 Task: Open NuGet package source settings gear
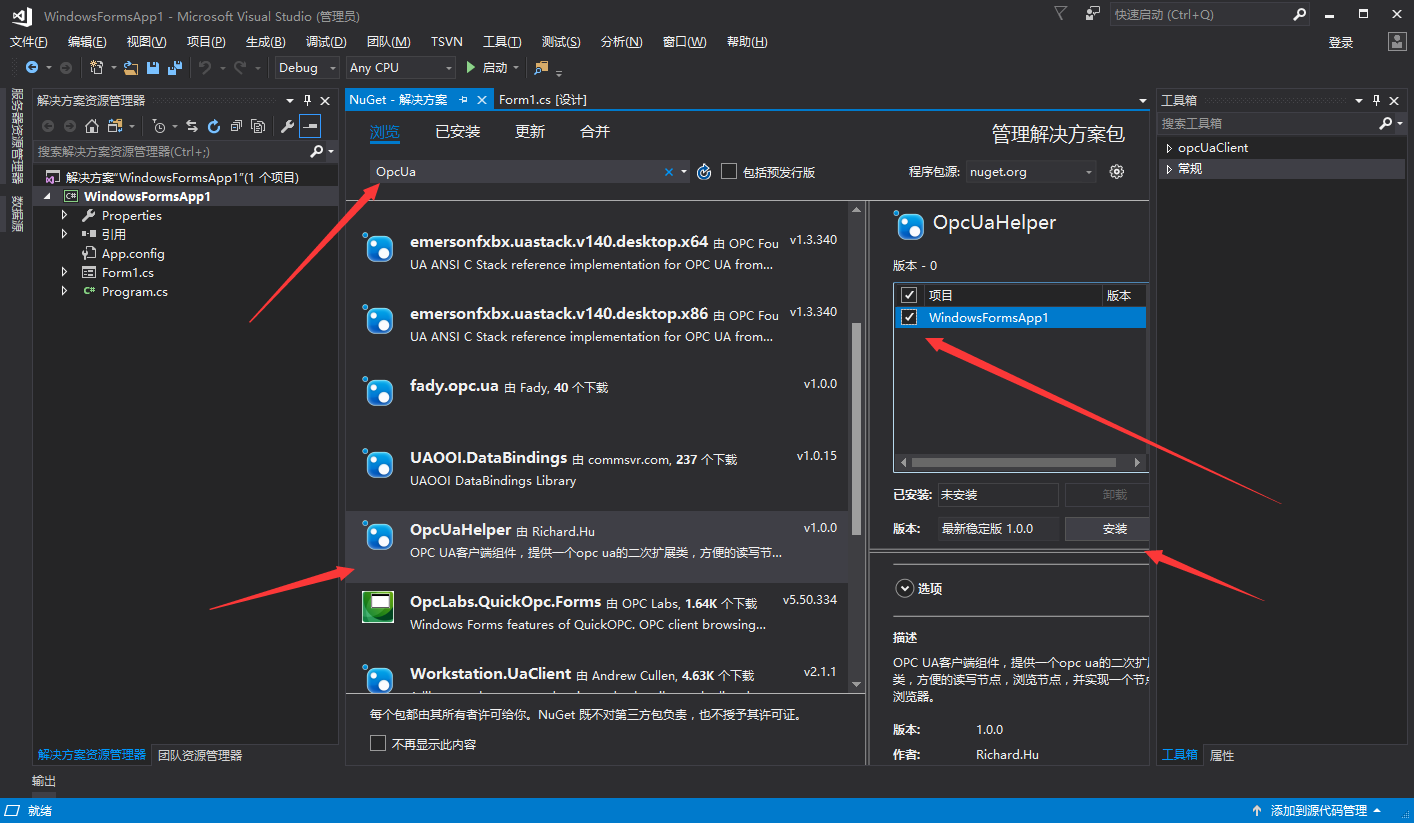pyautogui.click(x=1117, y=171)
